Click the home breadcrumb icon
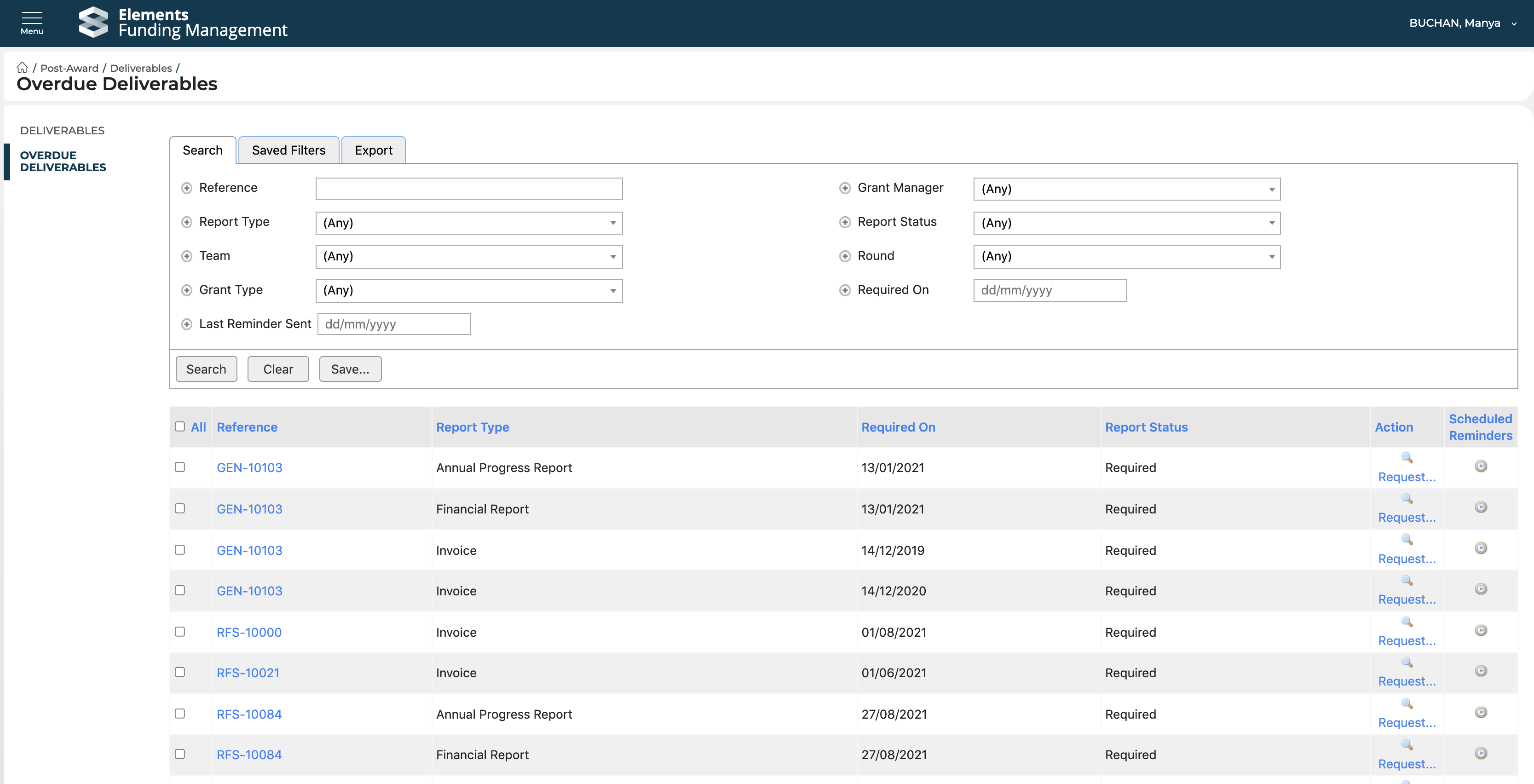The image size is (1534, 784). pos(22,67)
